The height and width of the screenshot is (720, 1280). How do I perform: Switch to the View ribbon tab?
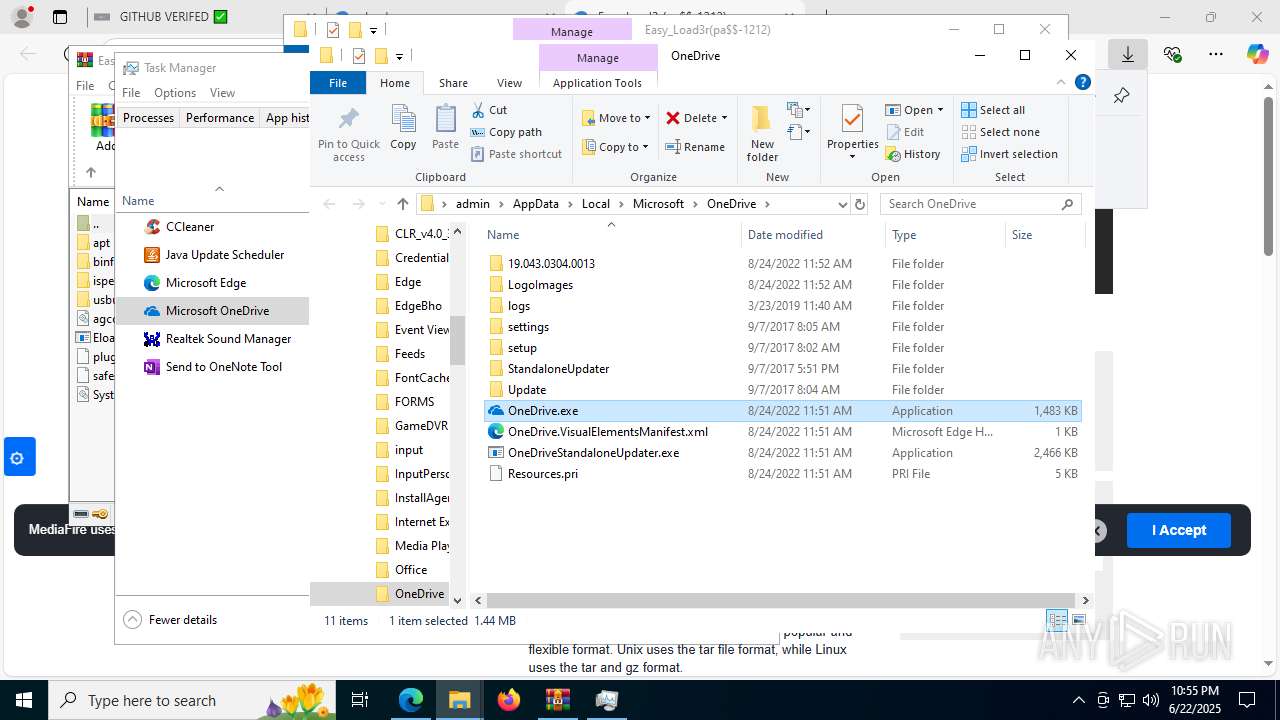(509, 83)
